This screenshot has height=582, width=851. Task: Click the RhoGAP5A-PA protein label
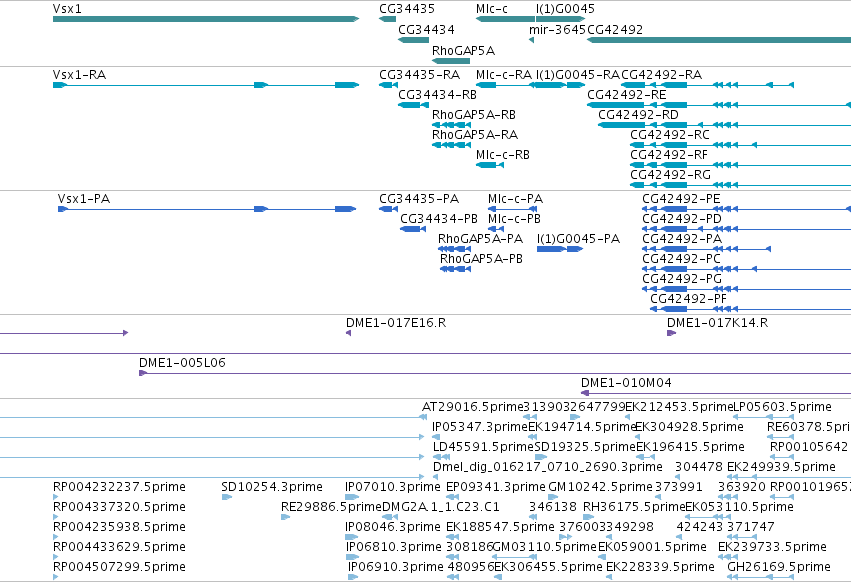[x=480, y=239]
